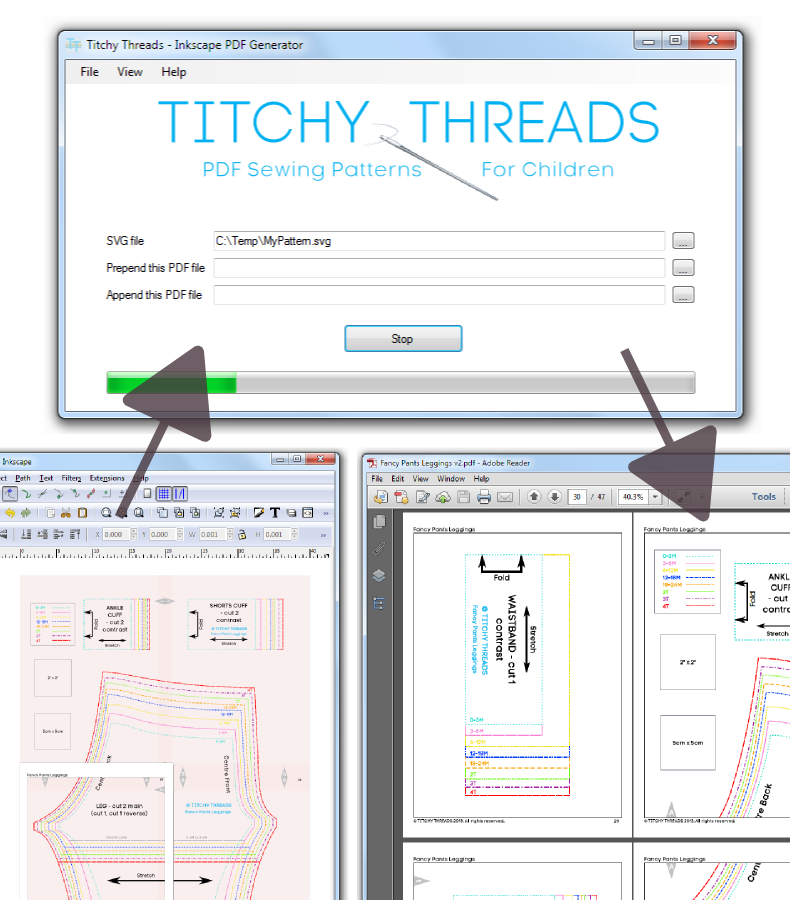Click lower selection to bottom icon in Inkscape

tap(26, 534)
